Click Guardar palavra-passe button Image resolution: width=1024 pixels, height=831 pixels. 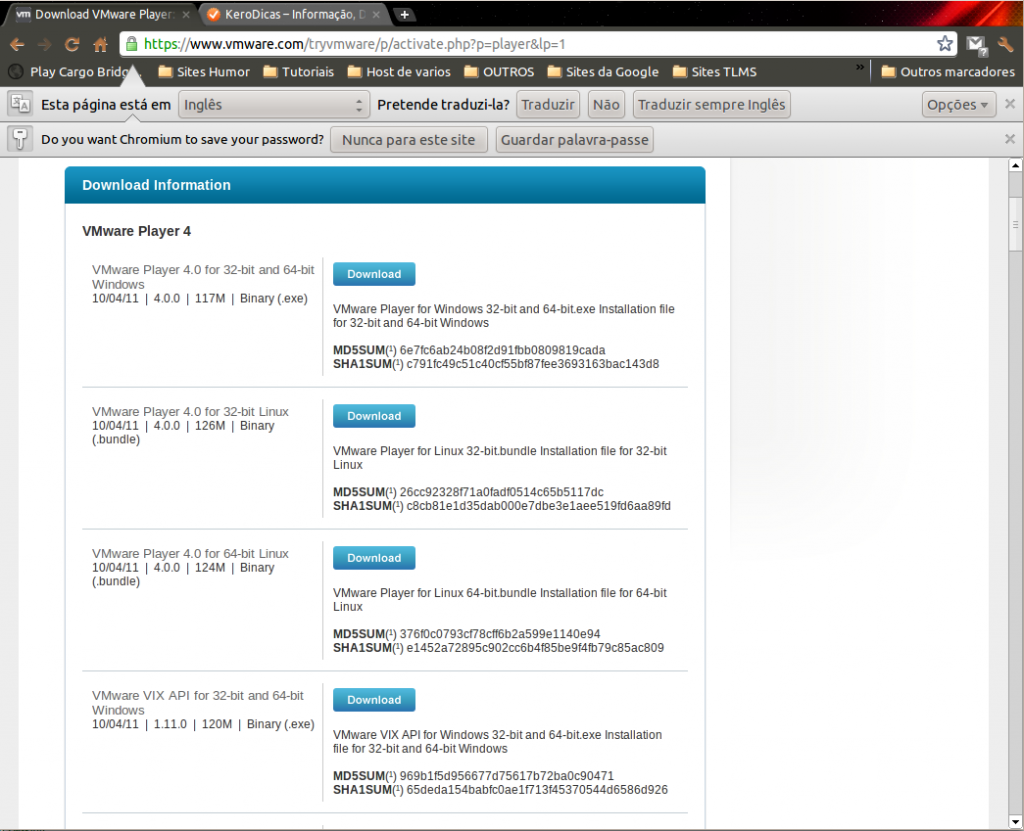[x=575, y=140]
